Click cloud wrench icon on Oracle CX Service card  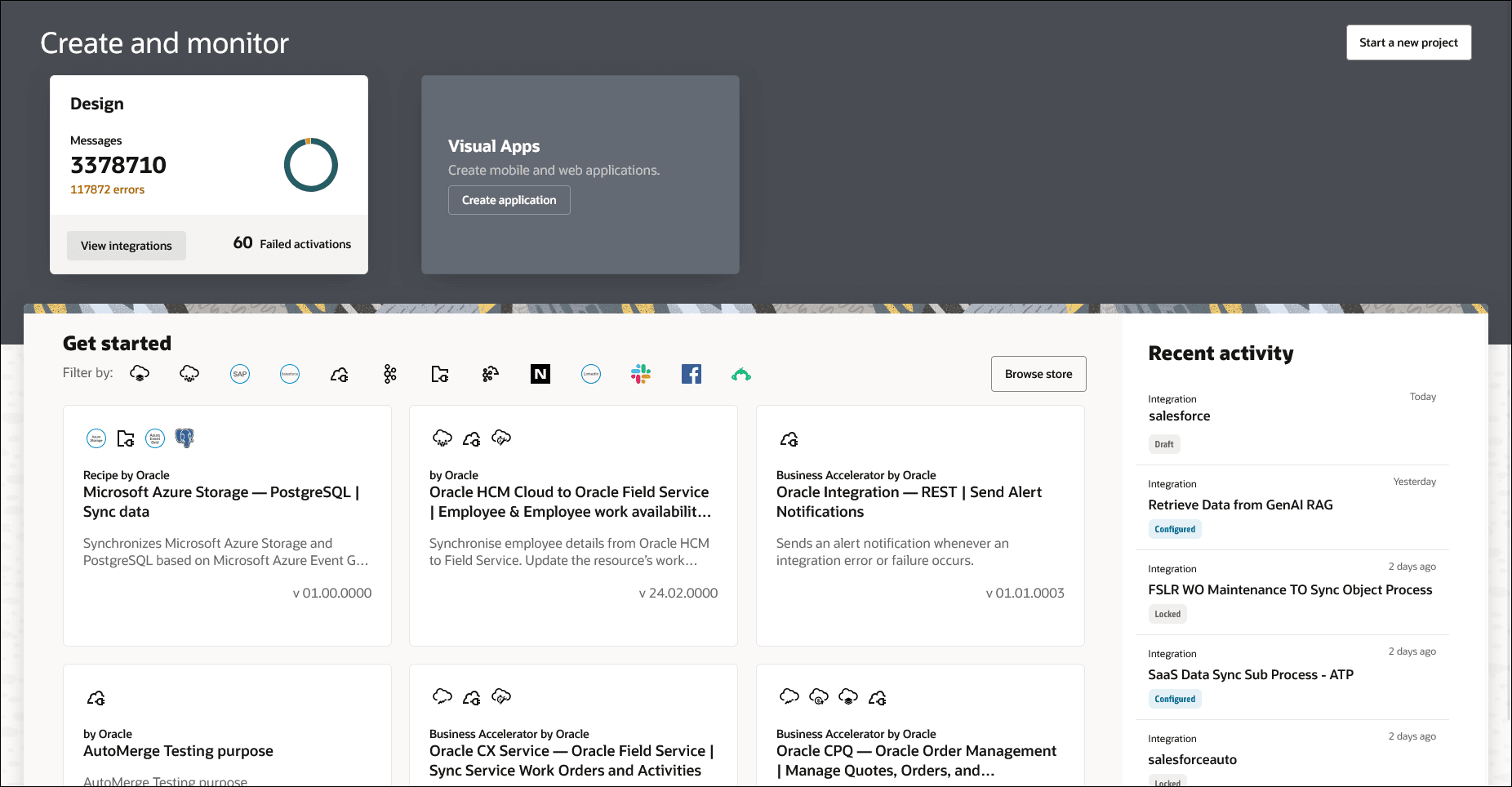[501, 696]
